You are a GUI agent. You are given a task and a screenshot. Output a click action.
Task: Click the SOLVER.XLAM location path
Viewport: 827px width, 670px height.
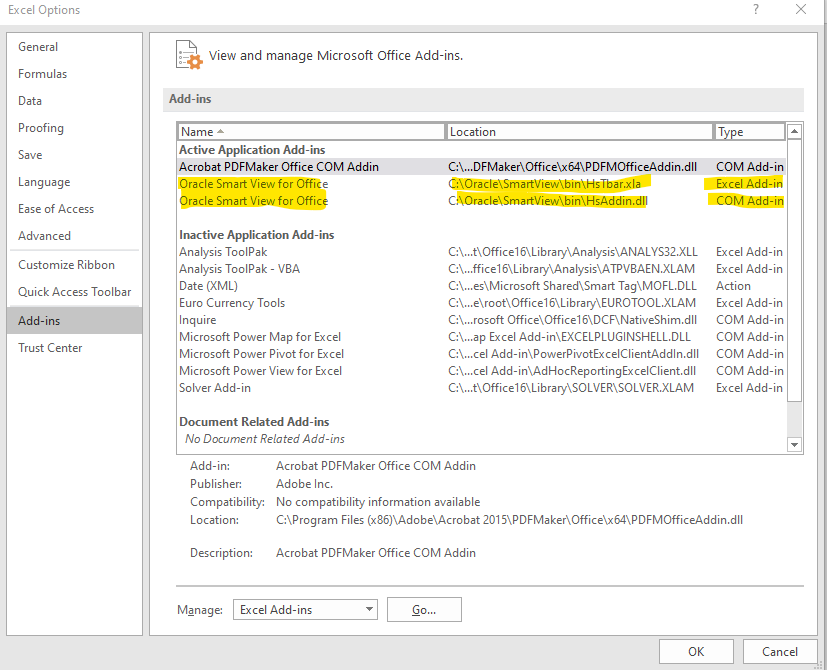click(571, 388)
